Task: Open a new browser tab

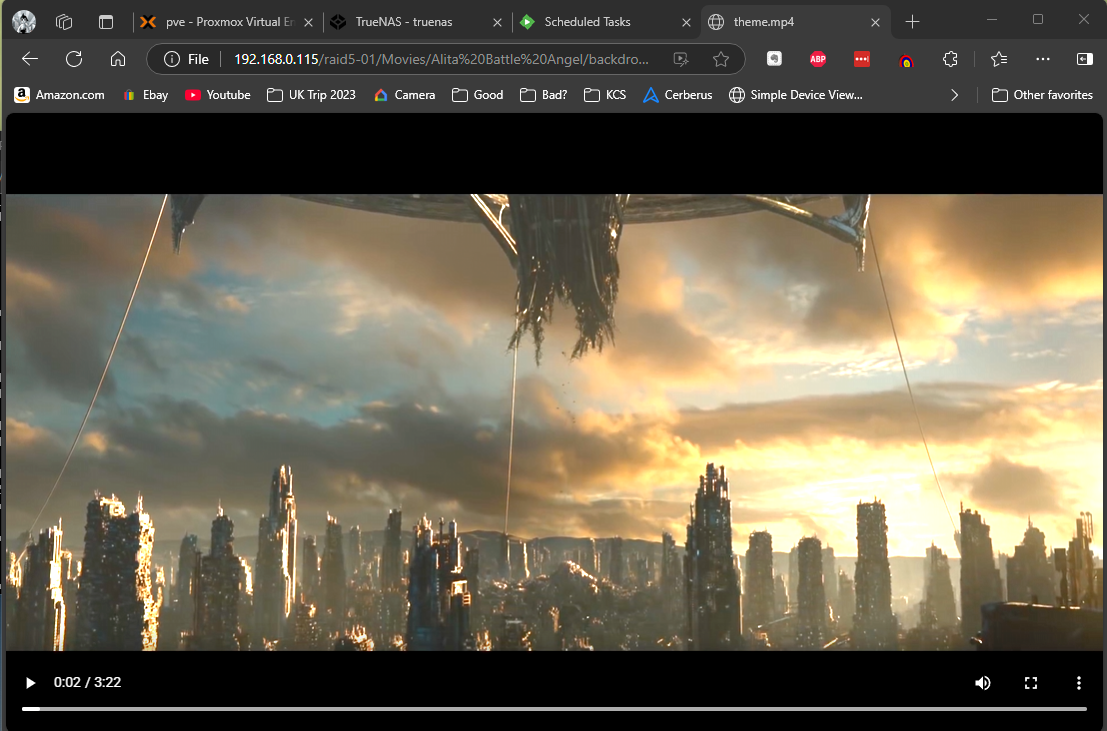Action: [912, 22]
